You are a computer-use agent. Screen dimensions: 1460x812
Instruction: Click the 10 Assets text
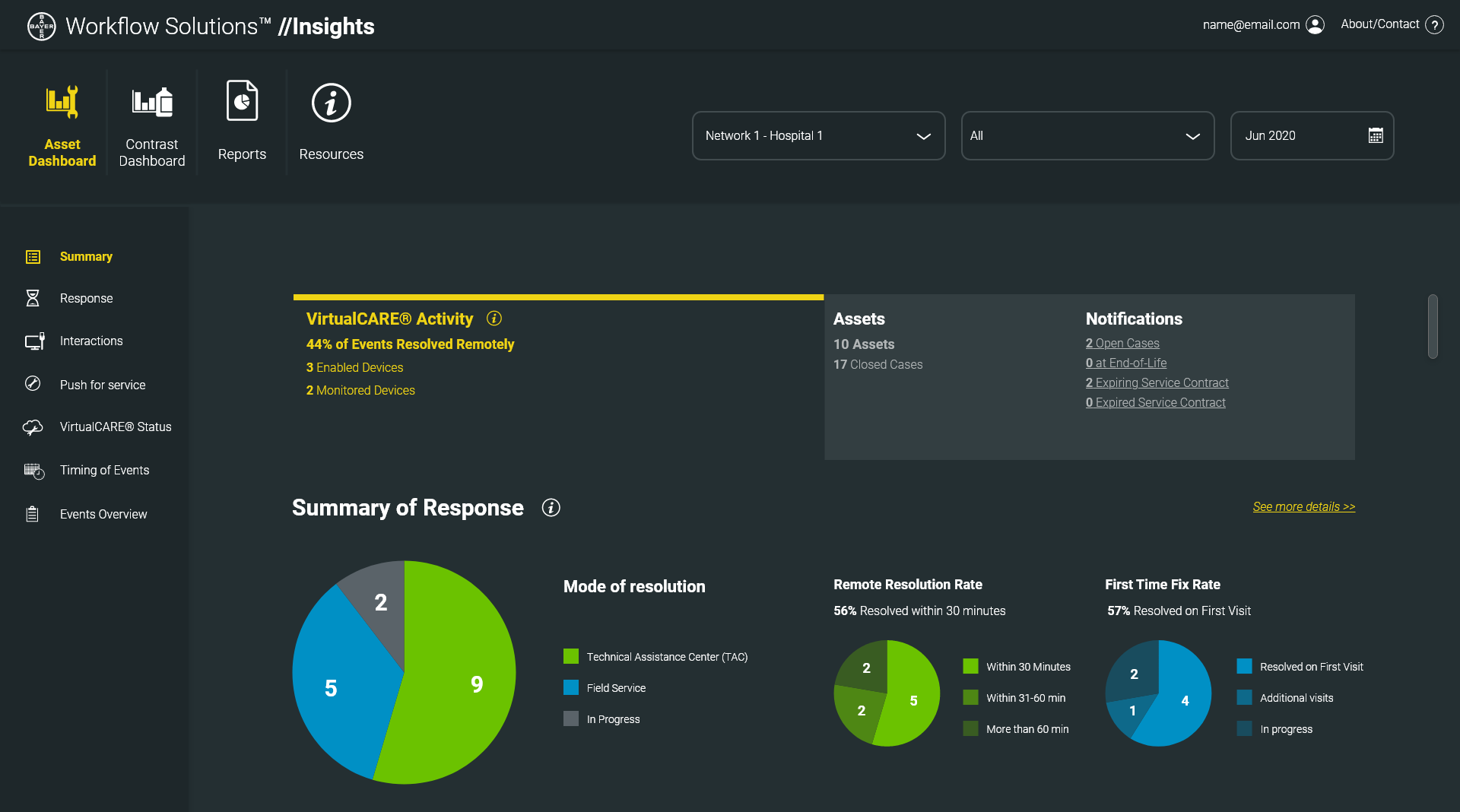(x=864, y=344)
